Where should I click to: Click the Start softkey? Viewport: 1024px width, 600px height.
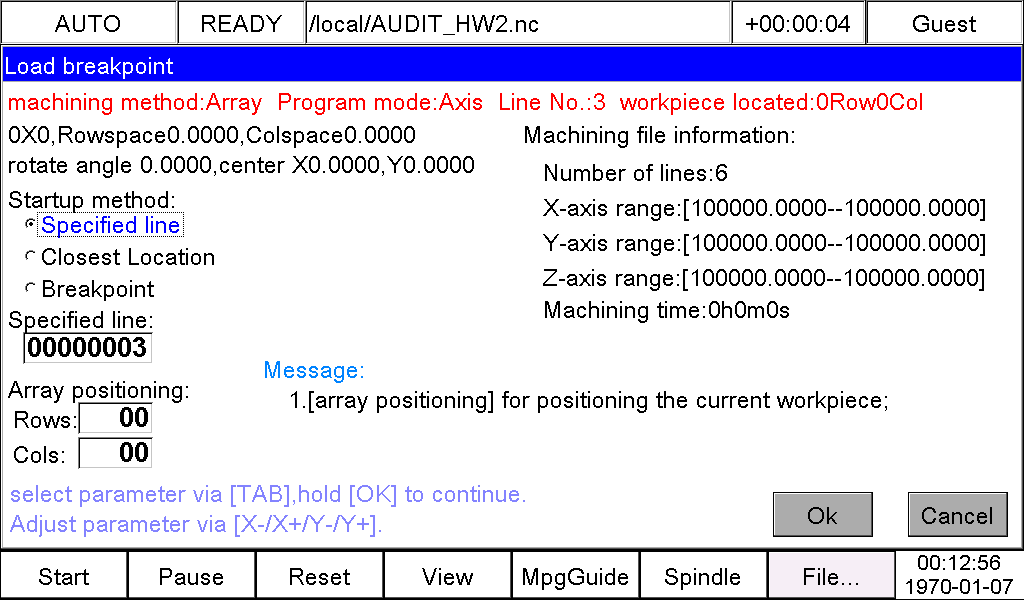(64, 576)
